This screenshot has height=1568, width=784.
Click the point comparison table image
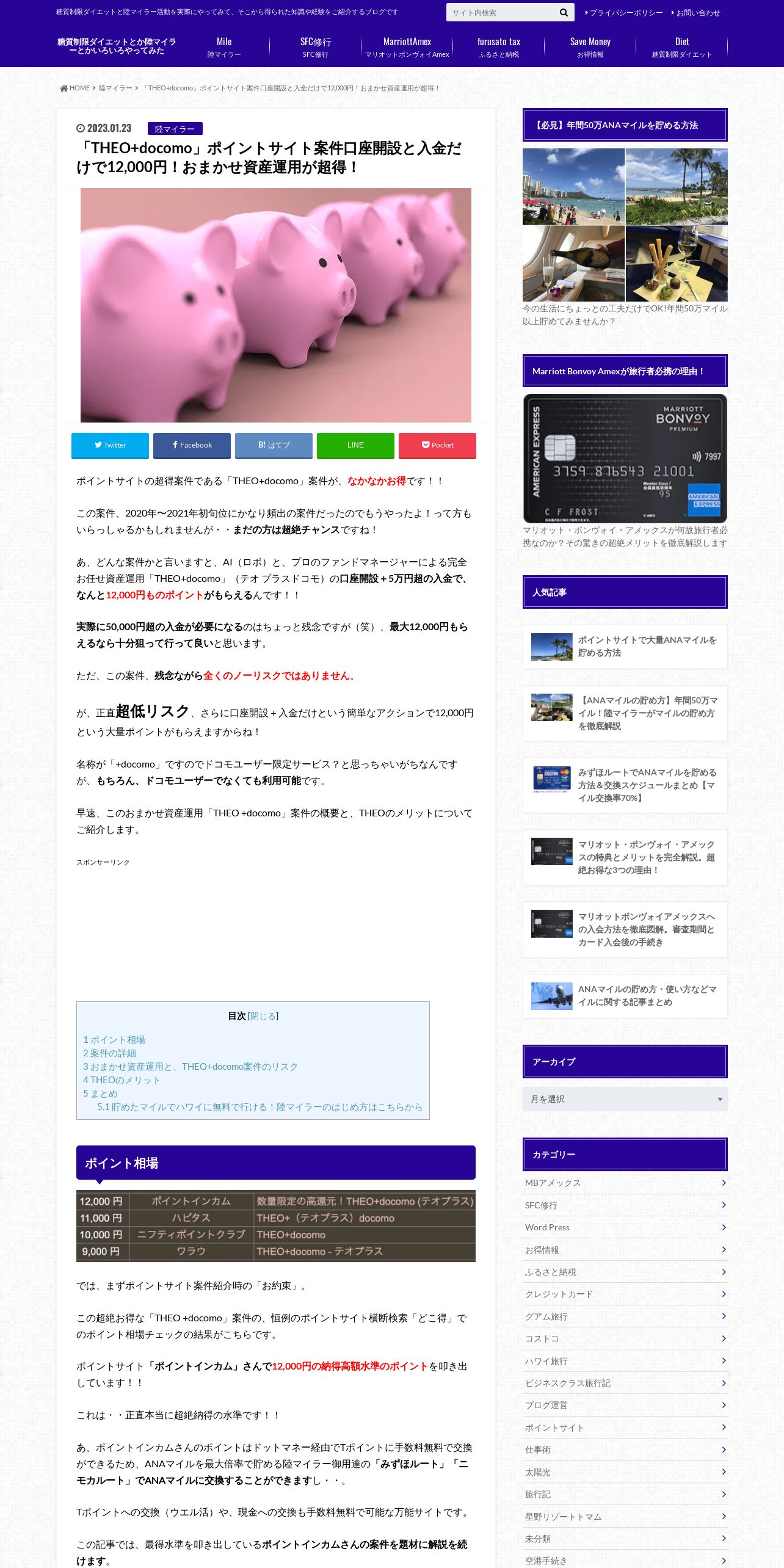(x=276, y=1226)
